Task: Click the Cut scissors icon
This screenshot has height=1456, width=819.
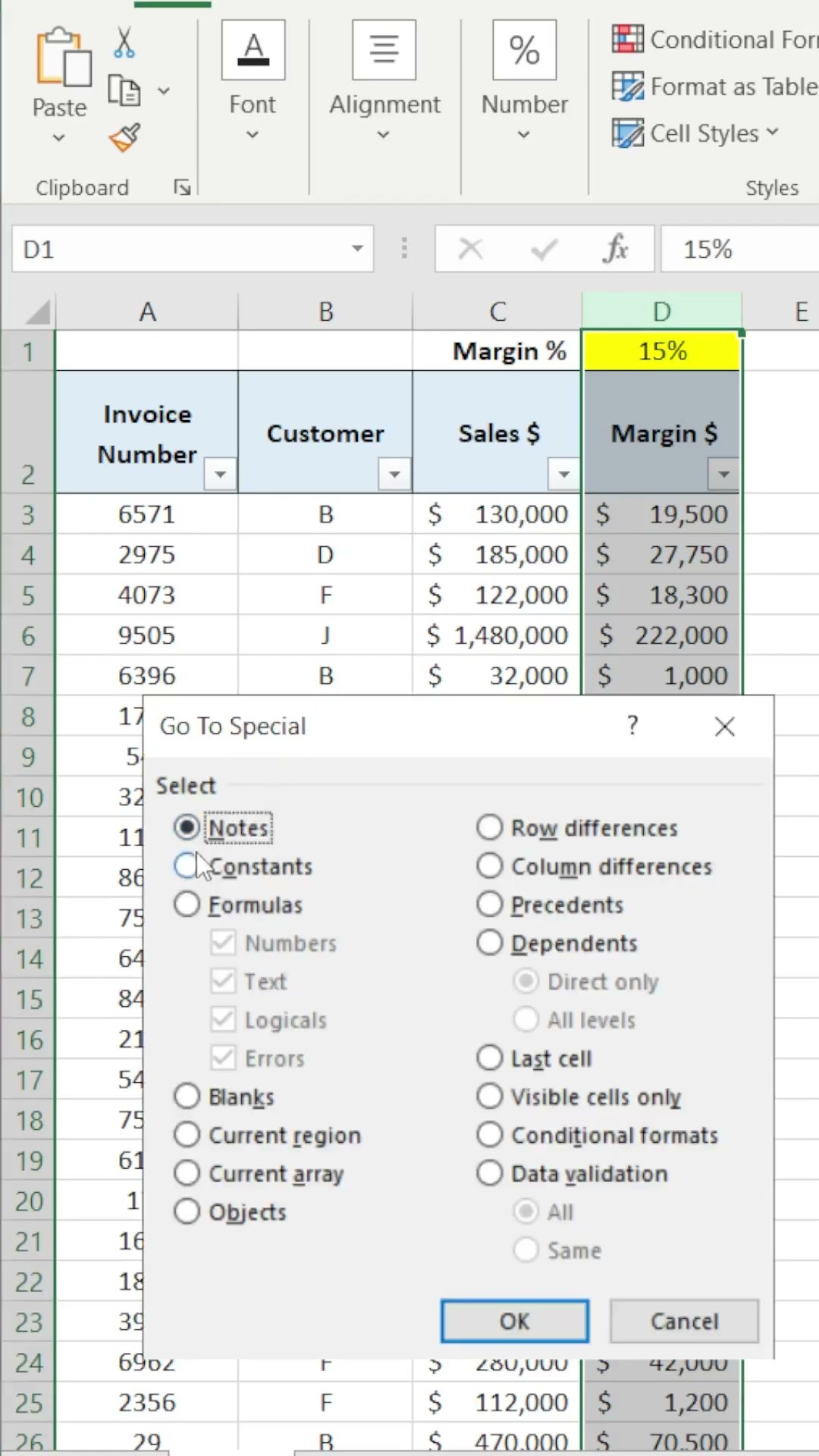Action: point(124,42)
